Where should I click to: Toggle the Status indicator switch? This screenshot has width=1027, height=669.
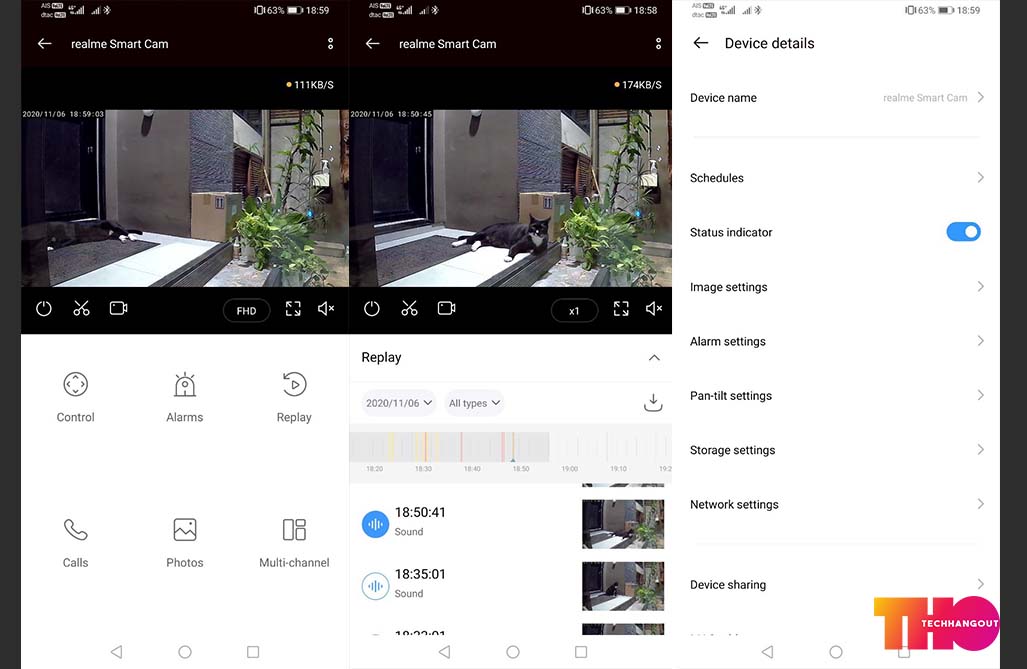pyautogui.click(x=963, y=232)
